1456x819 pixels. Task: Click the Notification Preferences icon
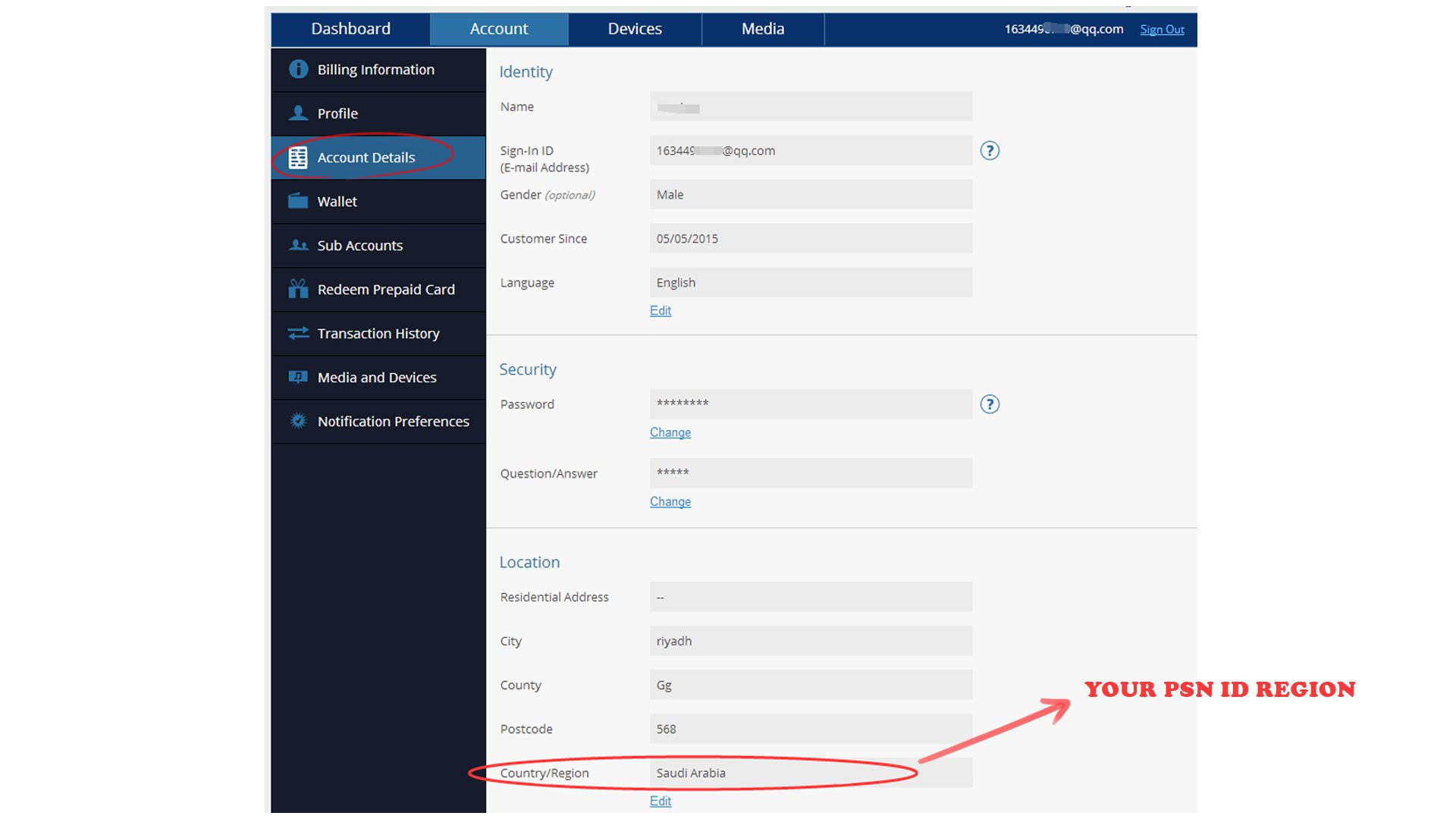pos(297,421)
